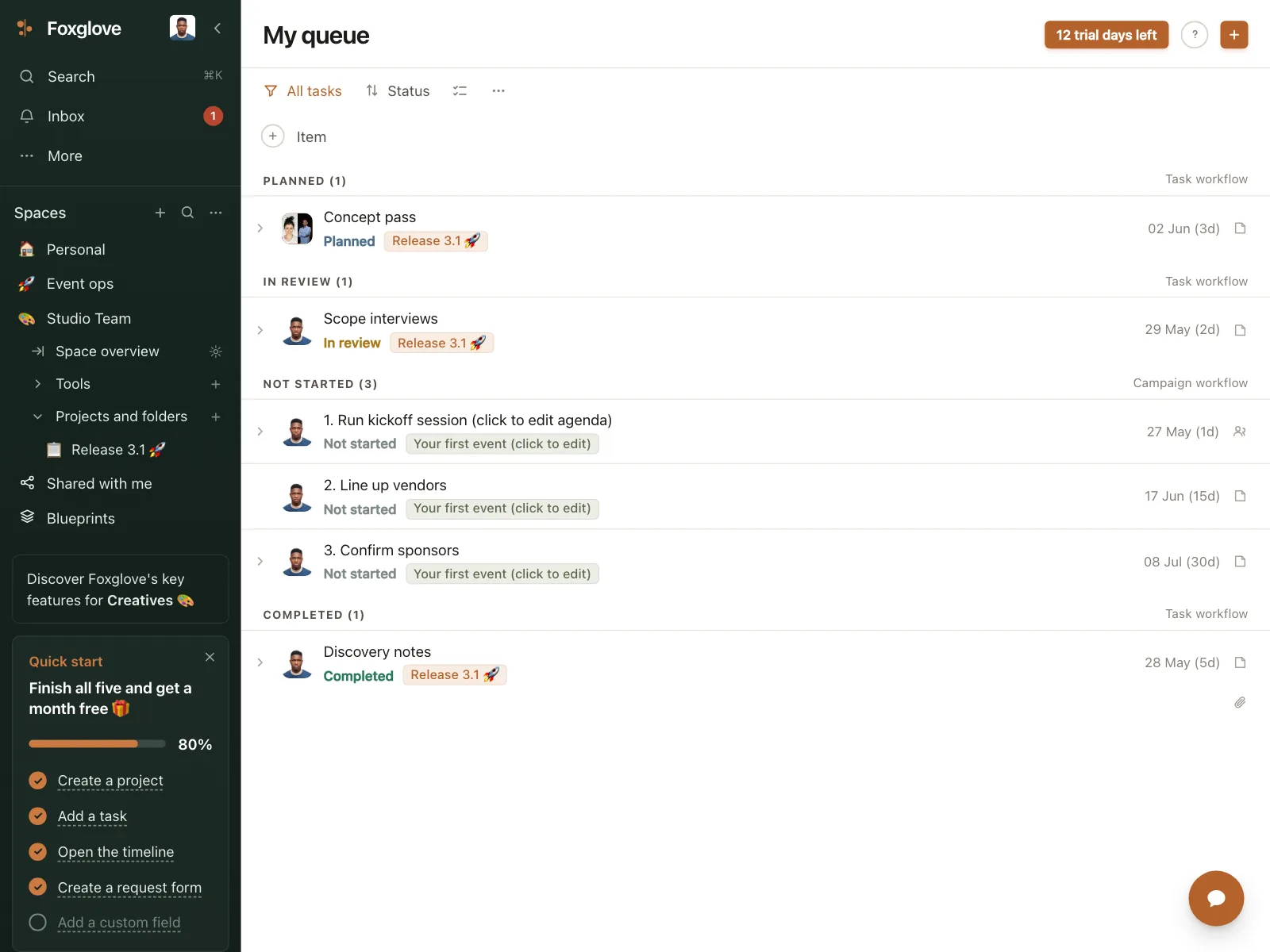Click the Concept pass assignee avatars
This screenshot has width=1270, height=952.
298,228
